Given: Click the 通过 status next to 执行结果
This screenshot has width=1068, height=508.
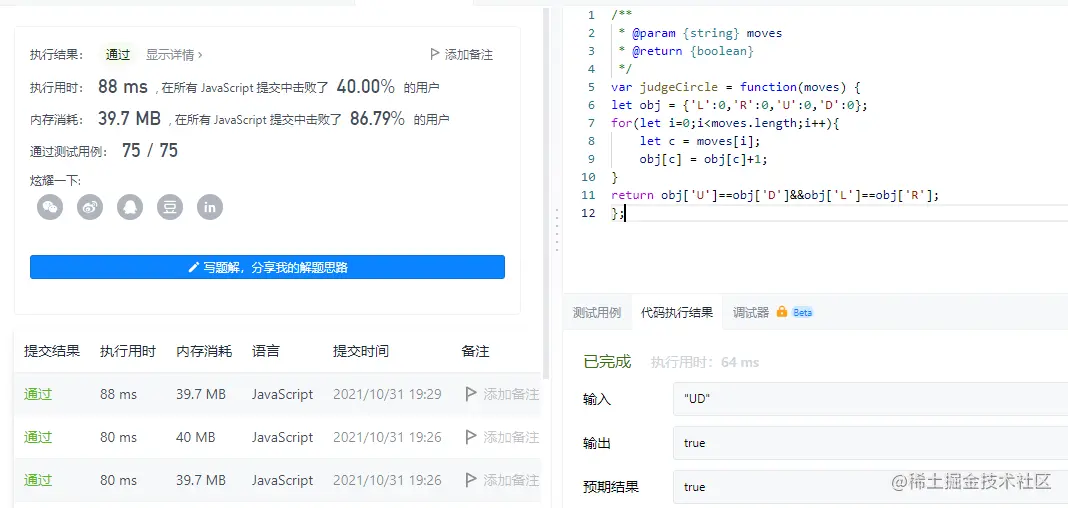Looking at the screenshot, I should coord(118,55).
